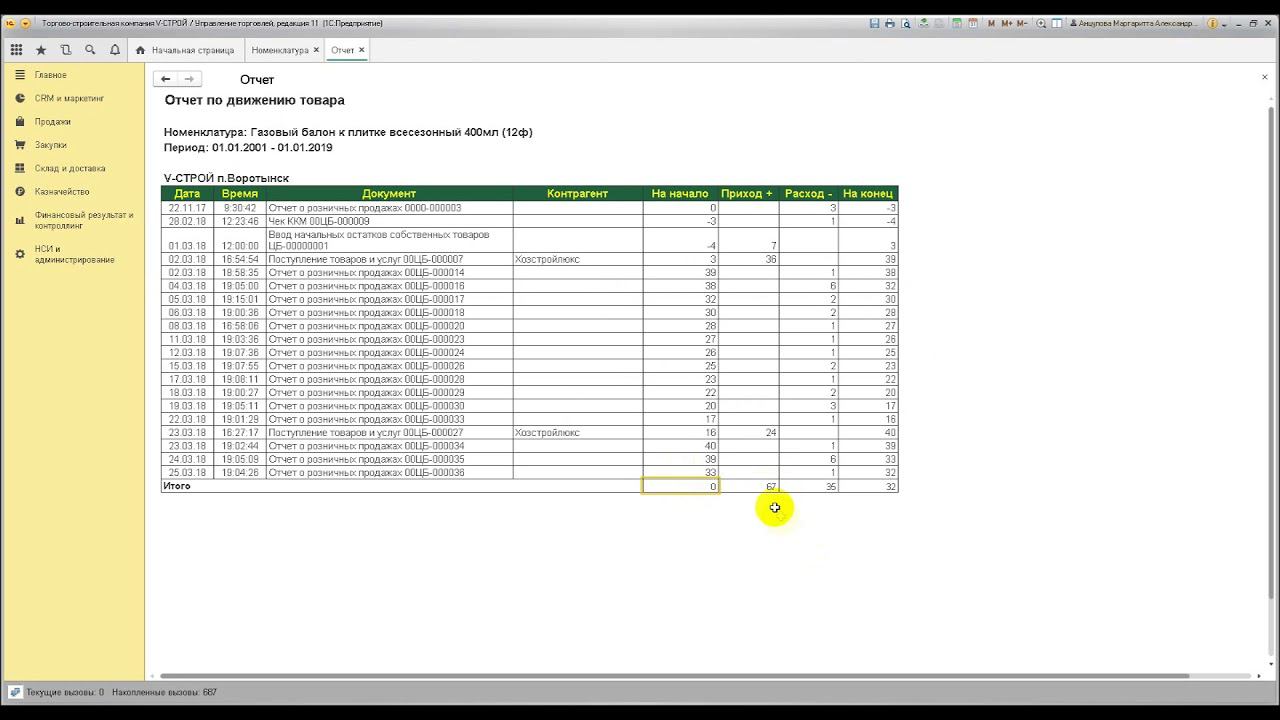
Task: Click the zoom scale icon
Action: pyautogui.click(x=1041, y=23)
